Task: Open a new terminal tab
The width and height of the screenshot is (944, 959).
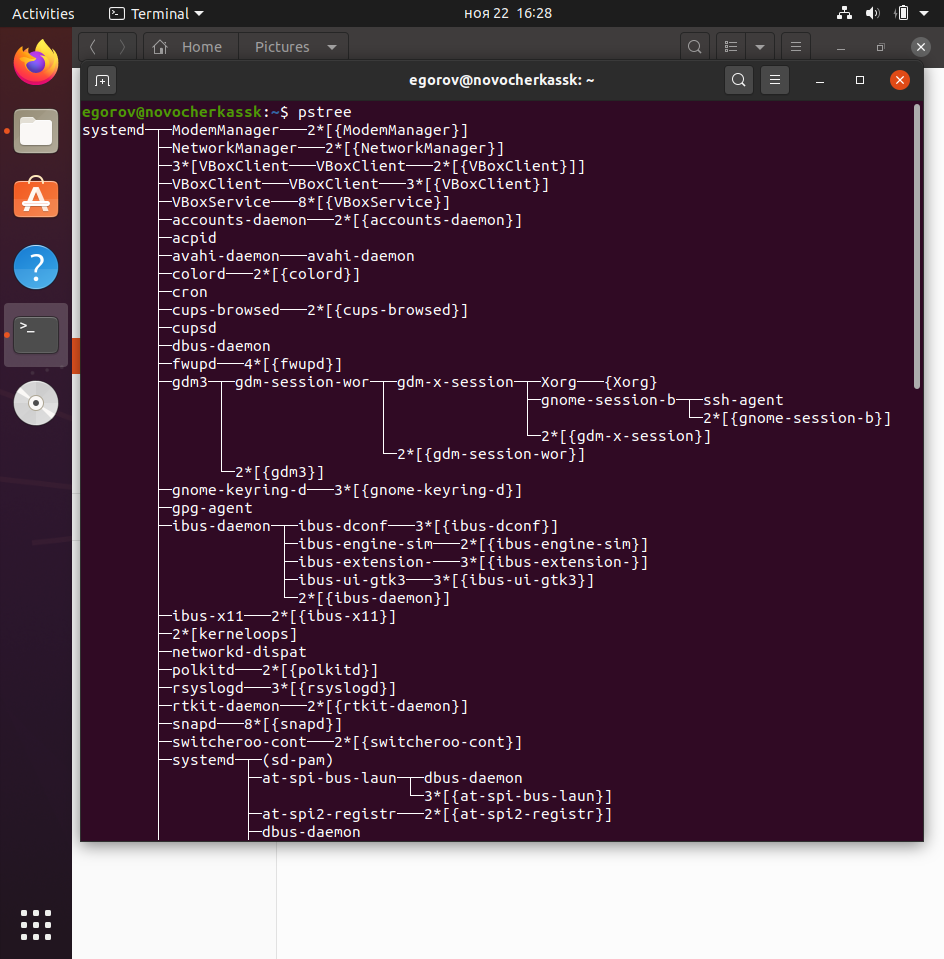Action: click(102, 80)
